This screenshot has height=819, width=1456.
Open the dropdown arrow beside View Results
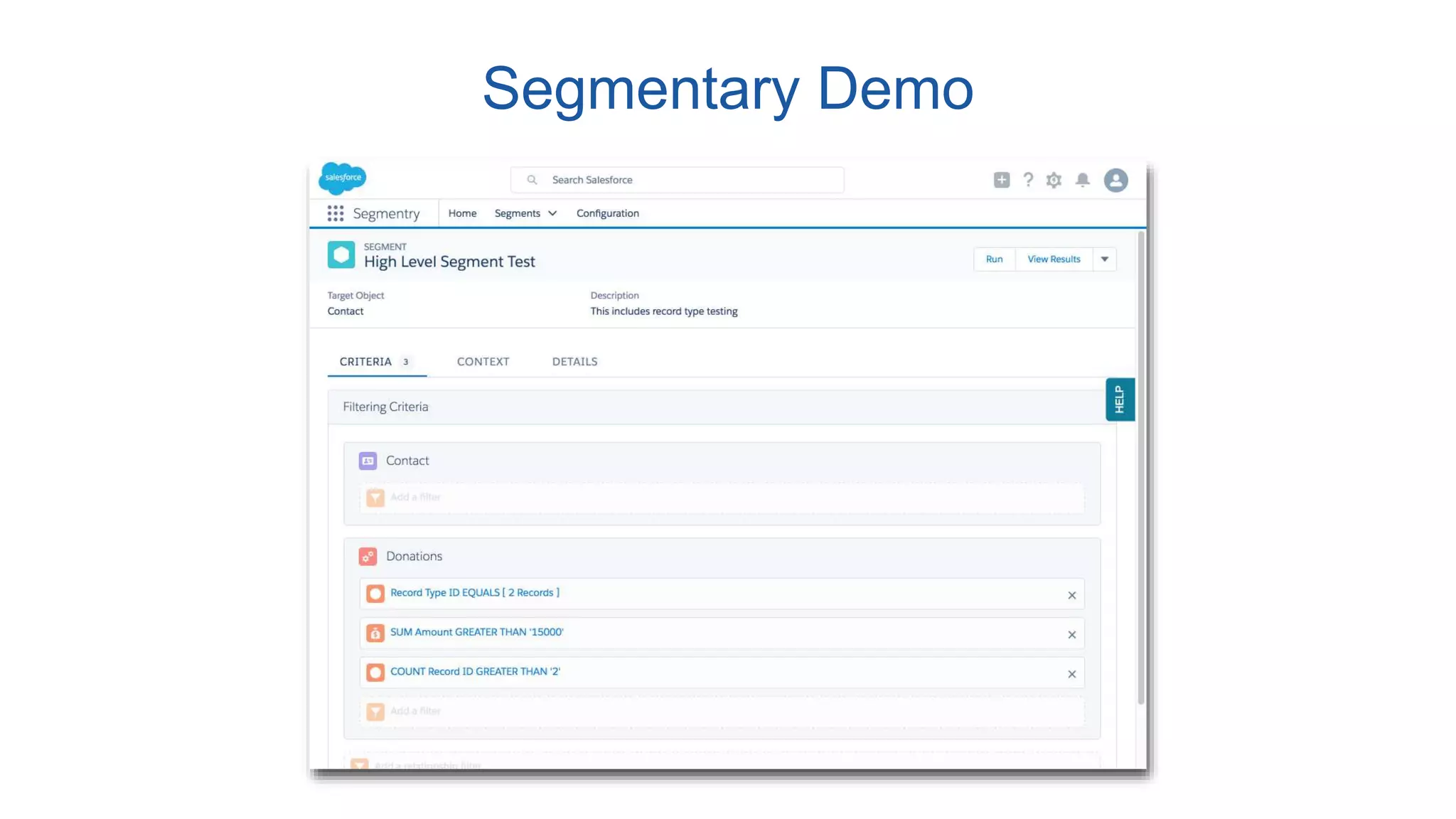point(1105,259)
